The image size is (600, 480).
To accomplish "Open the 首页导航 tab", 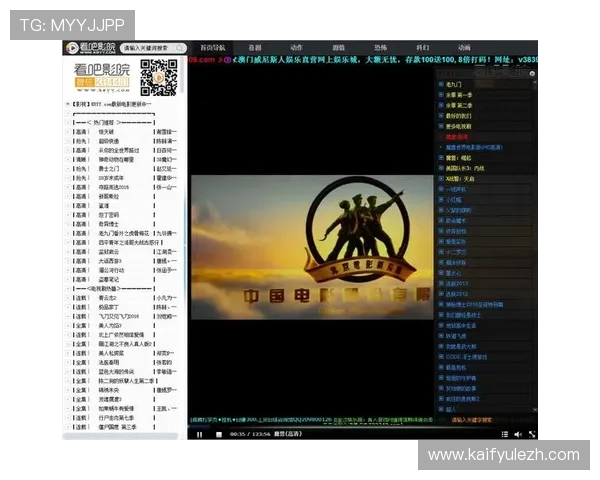I will [213, 48].
